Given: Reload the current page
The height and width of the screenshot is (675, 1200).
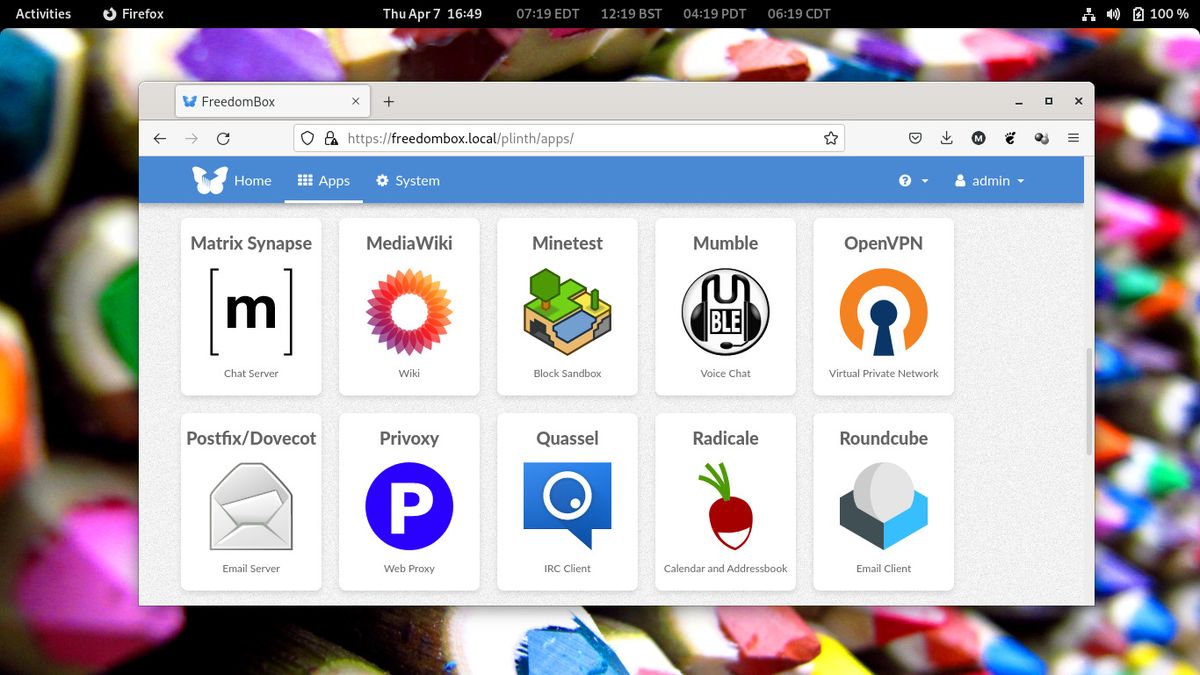Looking at the screenshot, I should [x=223, y=138].
